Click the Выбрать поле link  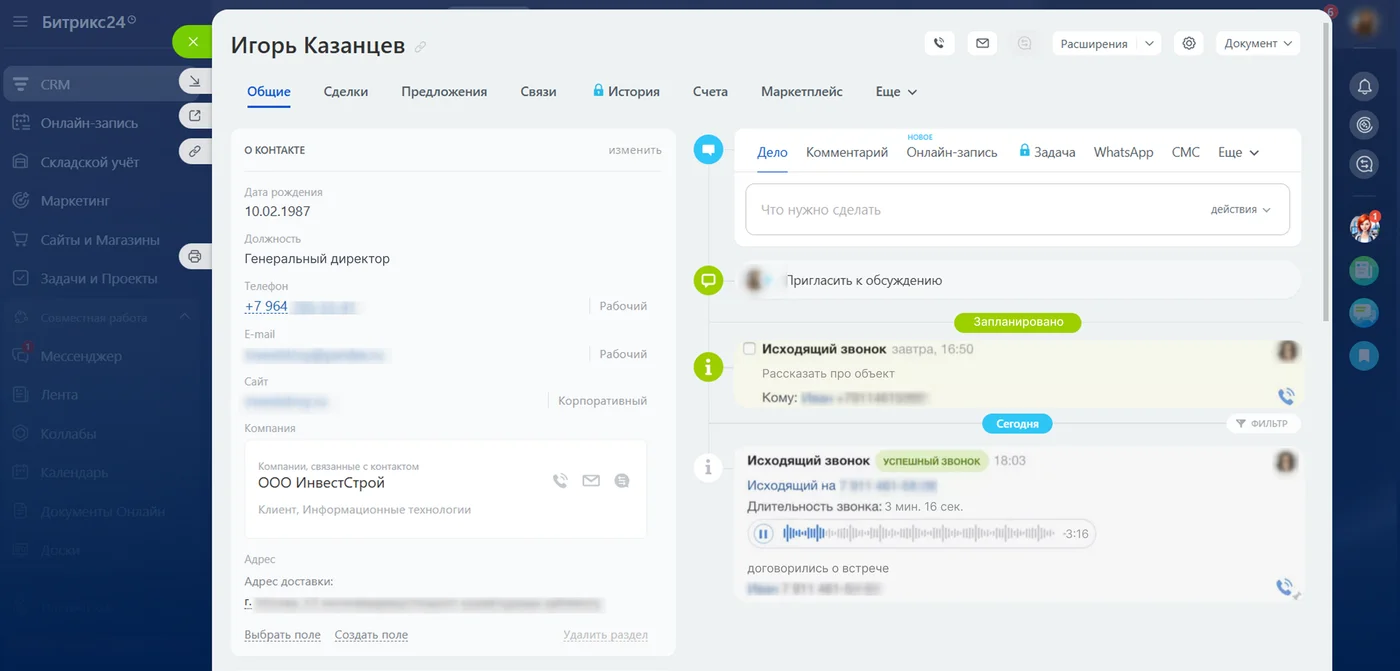pyautogui.click(x=282, y=635)
